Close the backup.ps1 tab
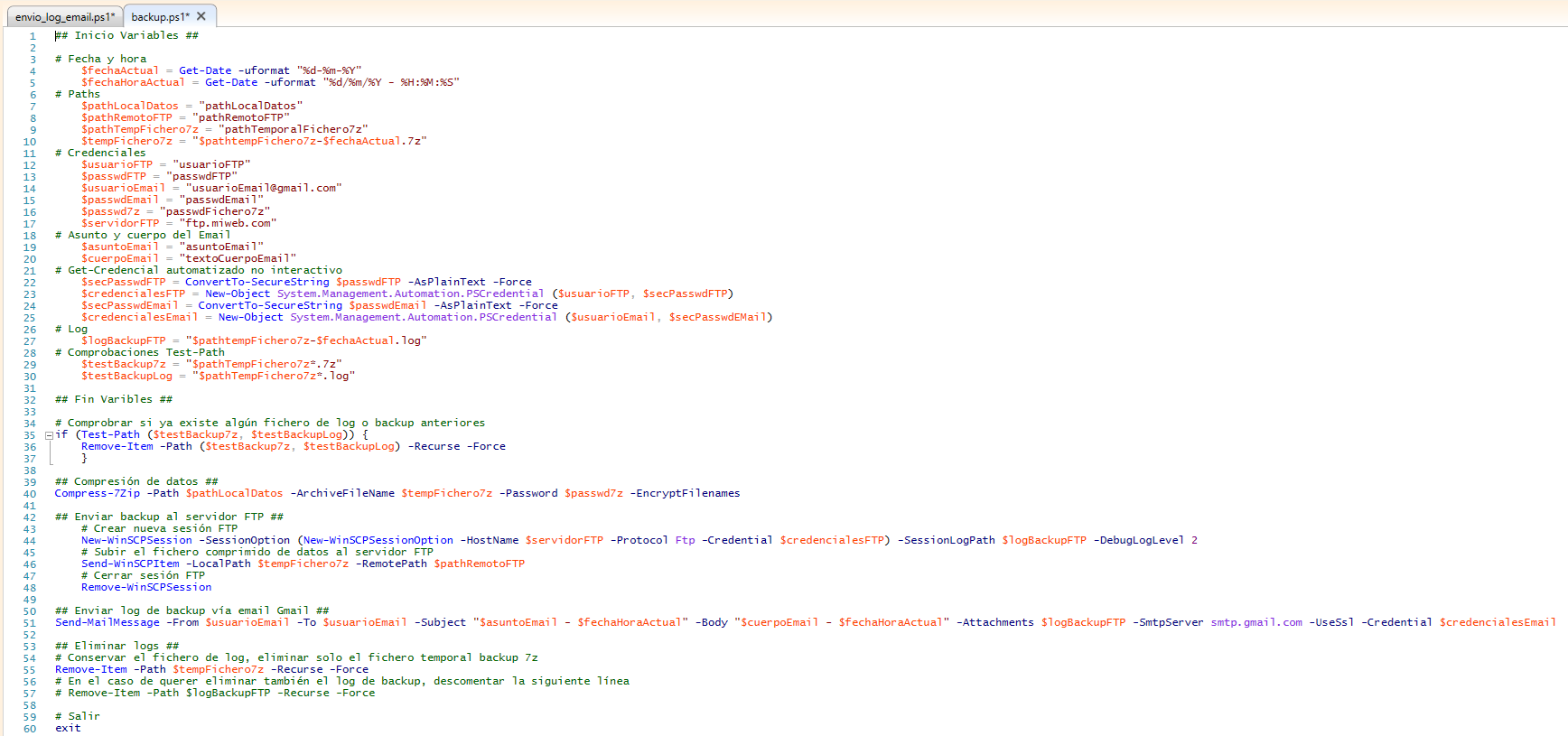The height and width of the screenshot is (736, 1568). (x=201, y=16)
